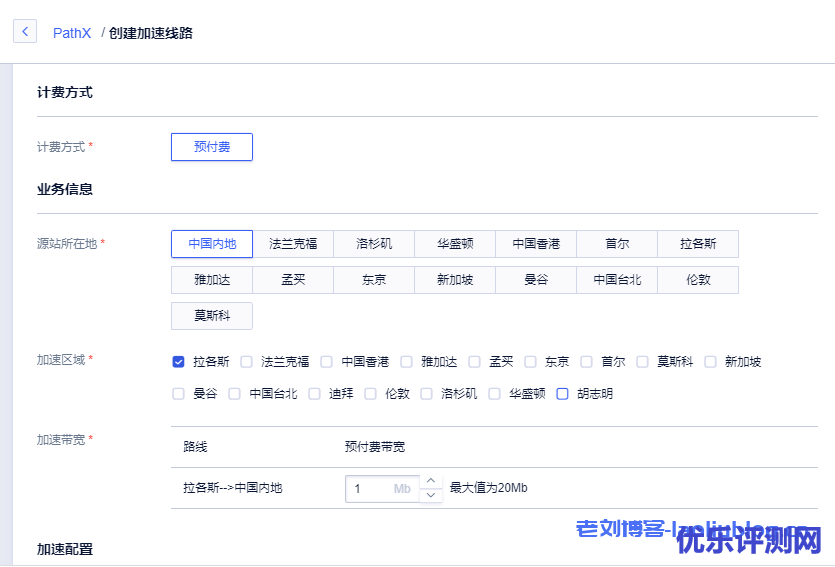Uncheck the 拉各斯 acceleration region checkbox
The image size is (835, 567).
pyautogui.click(x=179, y=362)
